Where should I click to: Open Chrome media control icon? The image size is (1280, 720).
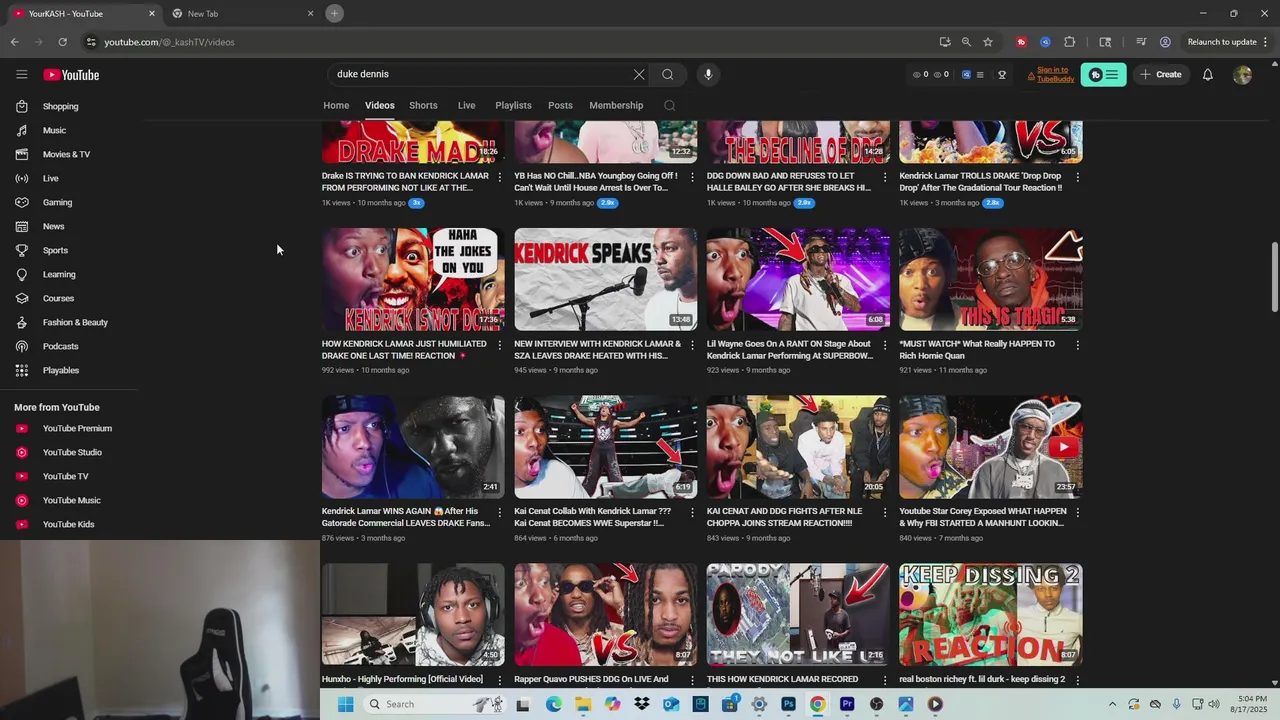(1141, 42)
